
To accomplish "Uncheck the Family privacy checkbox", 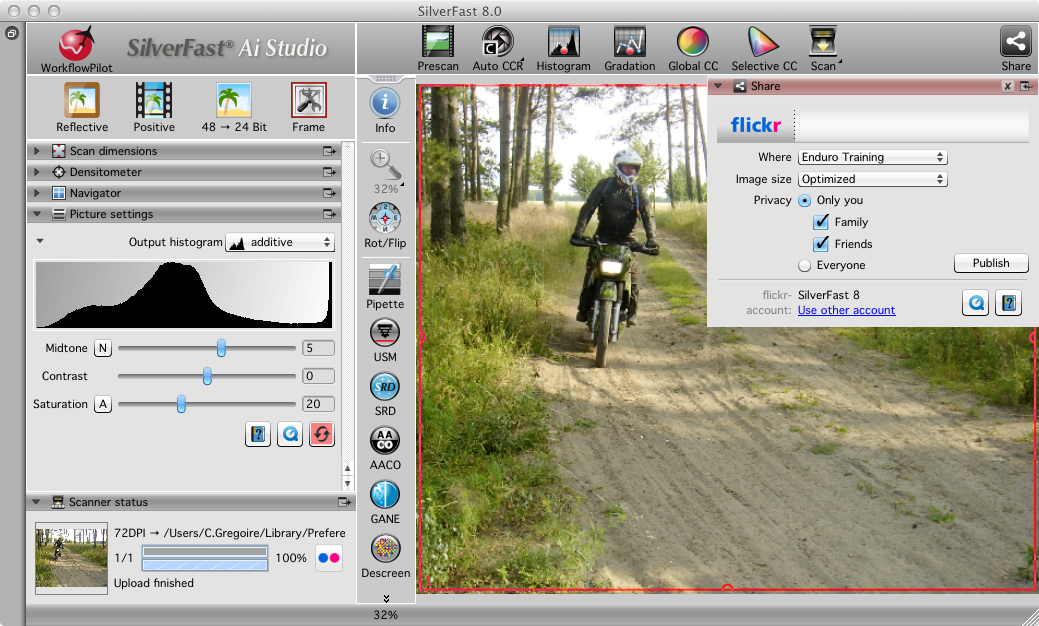I will click(x=821, y=222).
